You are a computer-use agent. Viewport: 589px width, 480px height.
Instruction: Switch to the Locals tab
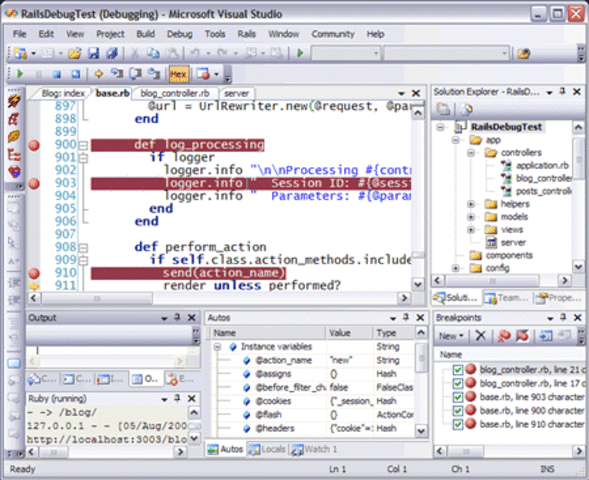[267, 449]
